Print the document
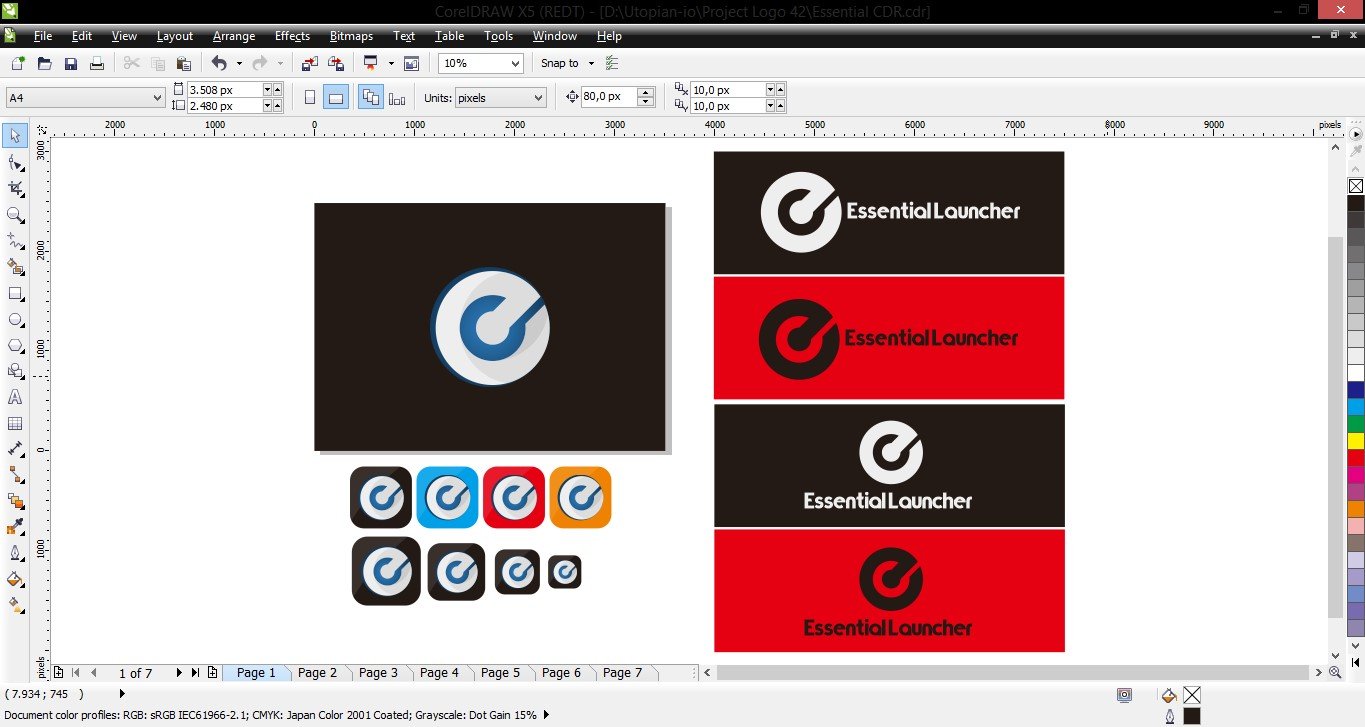1365x727 pixels. point(97,63)
